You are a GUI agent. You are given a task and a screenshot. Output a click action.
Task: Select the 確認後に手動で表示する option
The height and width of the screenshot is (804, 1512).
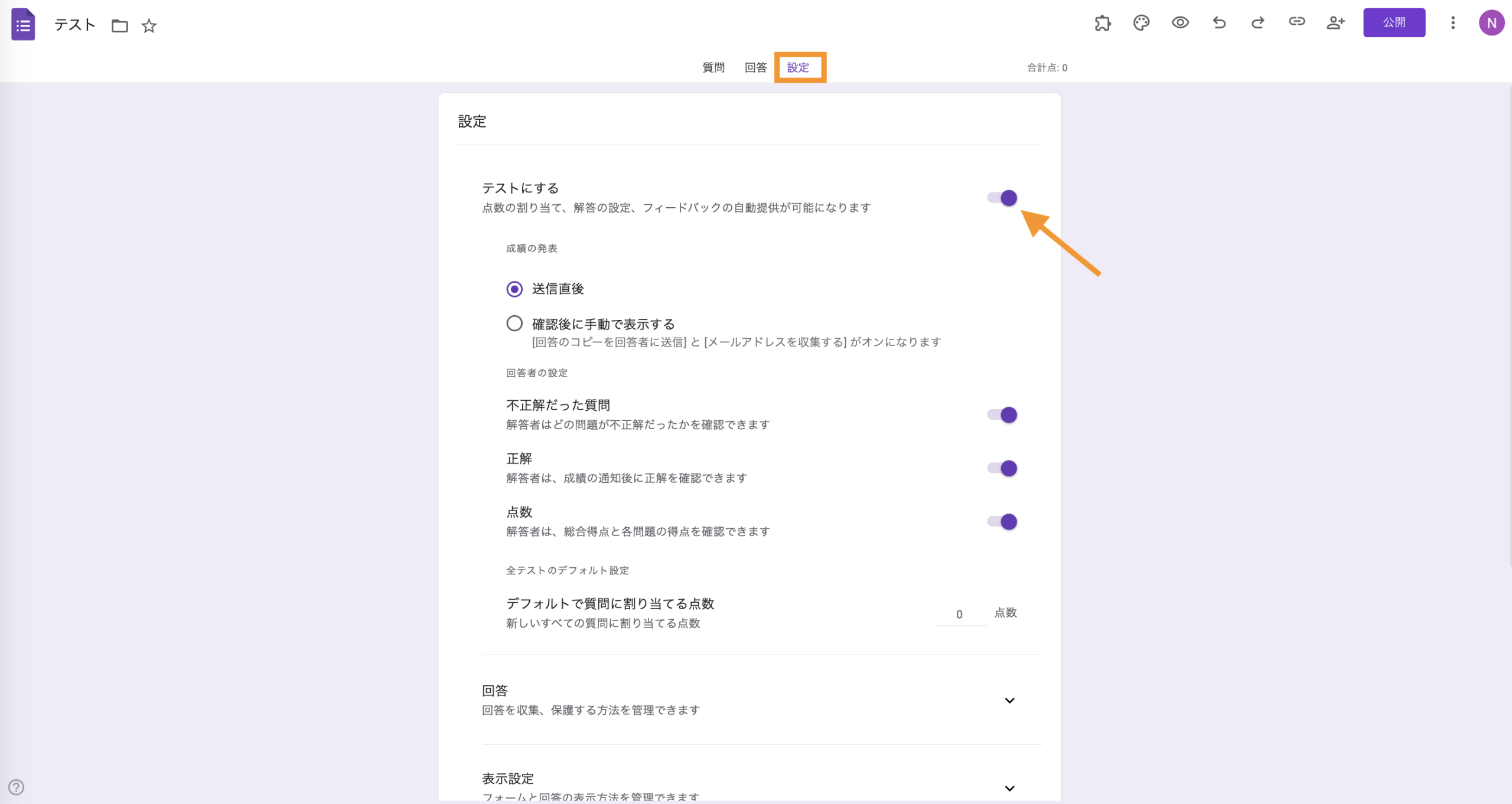[x=514, y=323]
